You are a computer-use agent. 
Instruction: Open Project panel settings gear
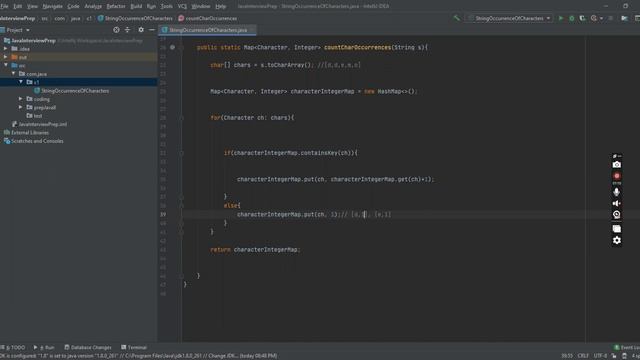[x=141, y=30]
